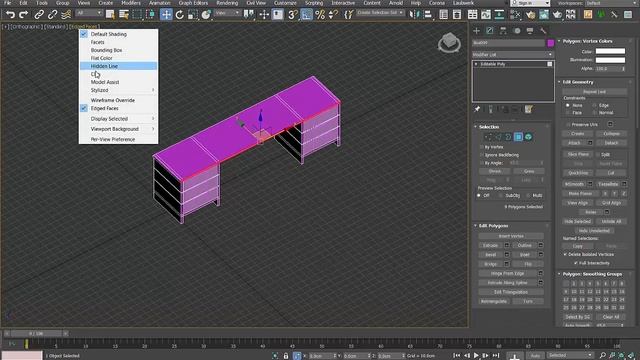This screenshot has height=360, width=640.
Task: Select Constraints None radio button
Action: point(567,105)
